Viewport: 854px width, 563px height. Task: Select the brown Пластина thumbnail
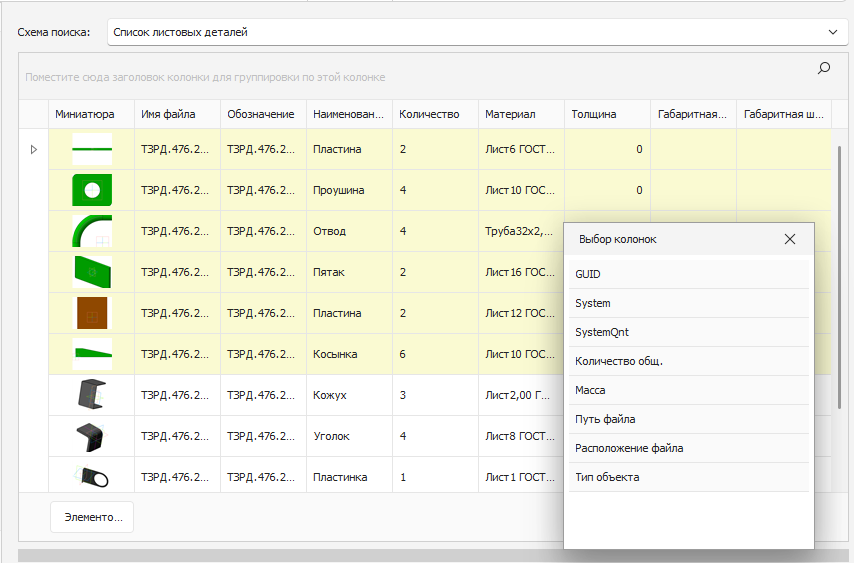(92, 313)
